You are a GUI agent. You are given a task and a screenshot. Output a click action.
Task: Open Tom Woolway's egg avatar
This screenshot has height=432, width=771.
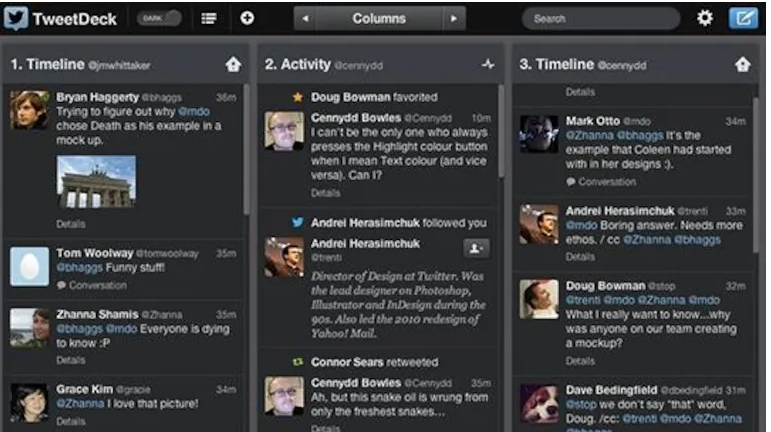coord(30,266)
